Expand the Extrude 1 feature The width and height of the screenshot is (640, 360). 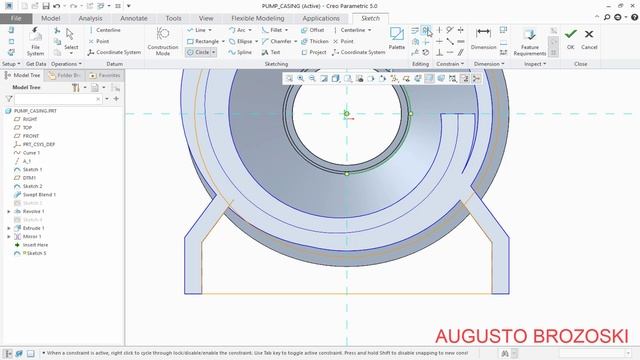pos(9,228)
